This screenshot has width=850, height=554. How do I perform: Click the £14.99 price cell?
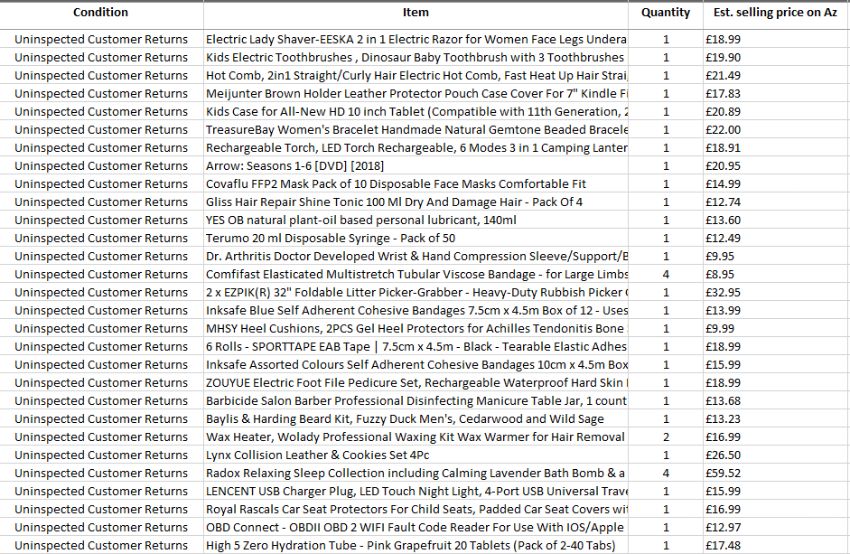(776, 184)
